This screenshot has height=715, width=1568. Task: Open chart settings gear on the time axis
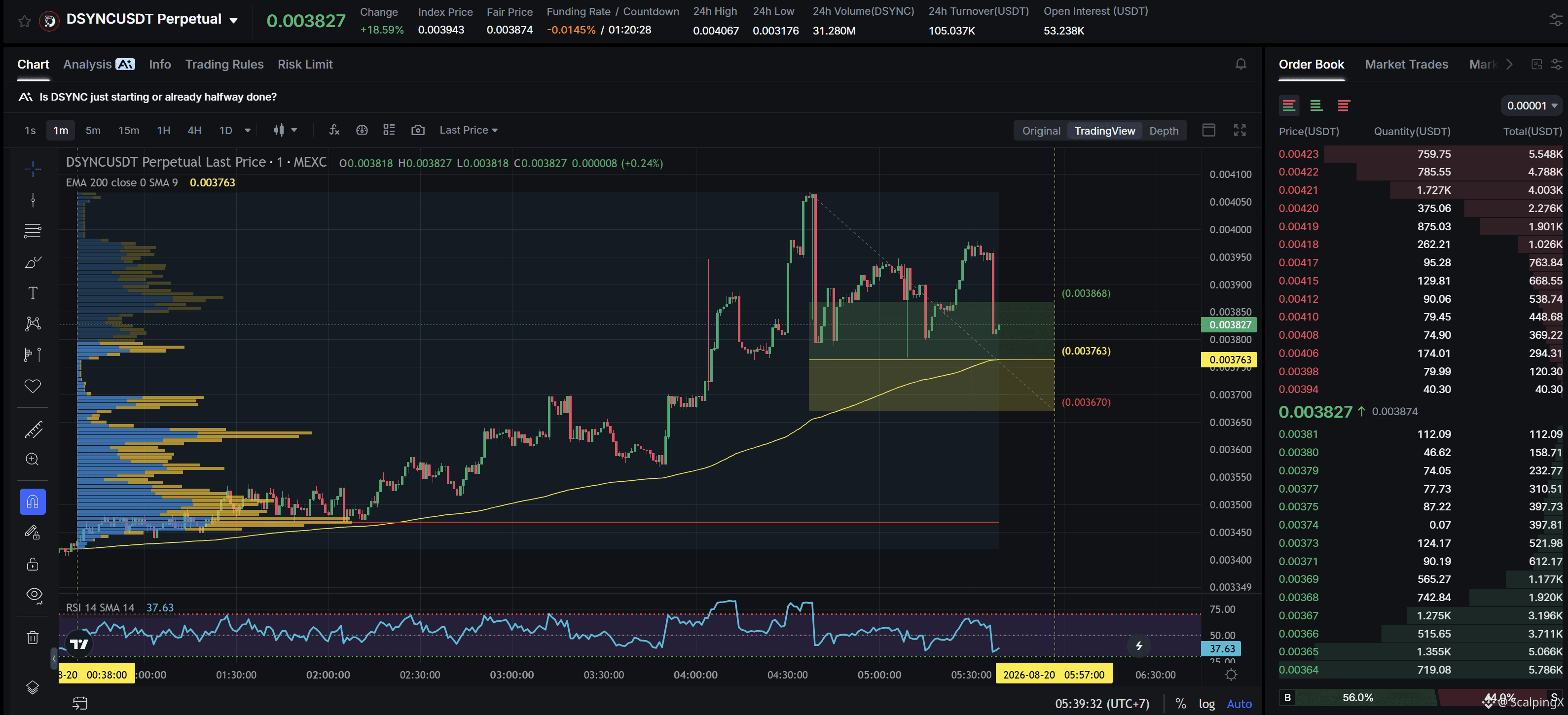pos(1231,674)
